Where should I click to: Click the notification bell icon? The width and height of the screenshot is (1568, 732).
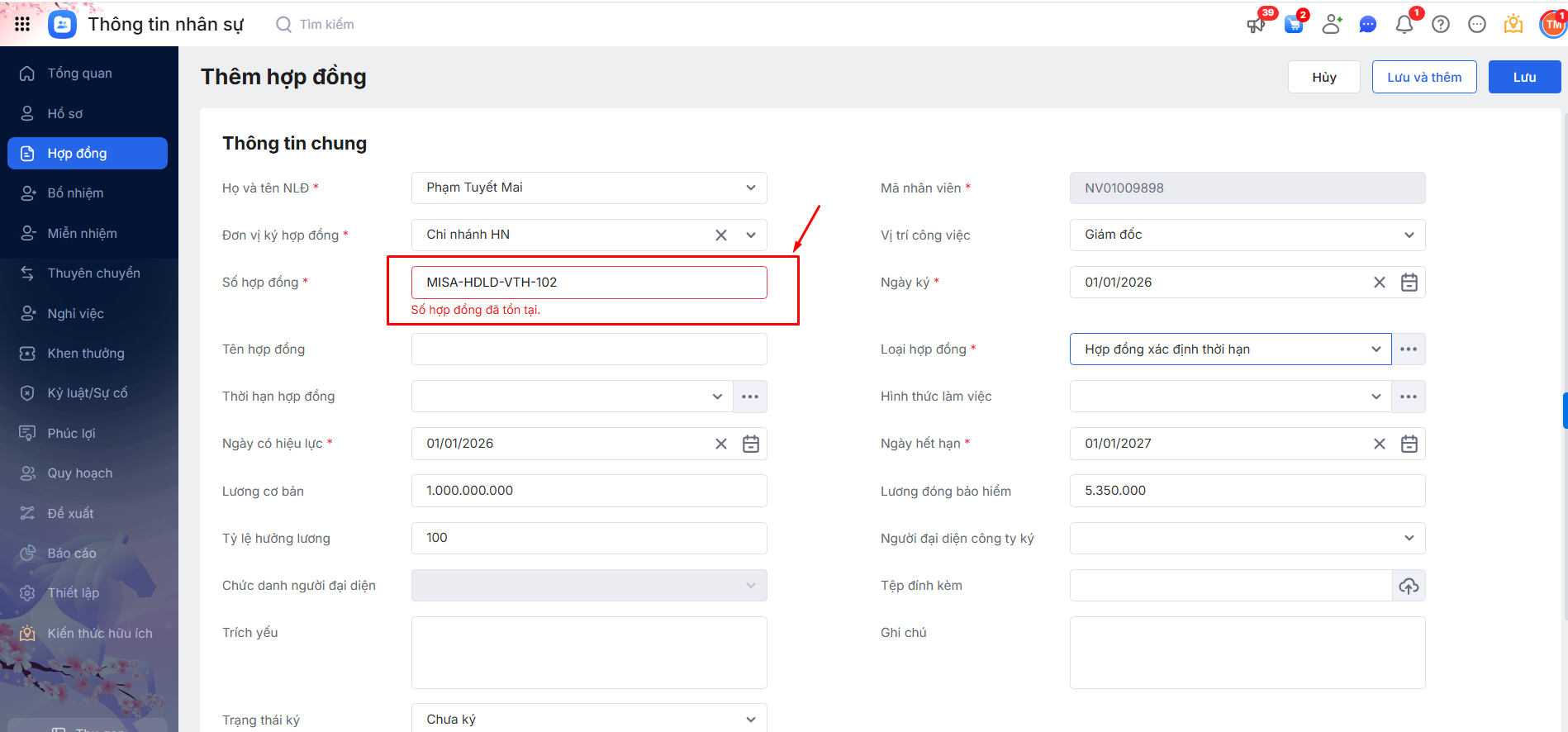[1404, 25]
